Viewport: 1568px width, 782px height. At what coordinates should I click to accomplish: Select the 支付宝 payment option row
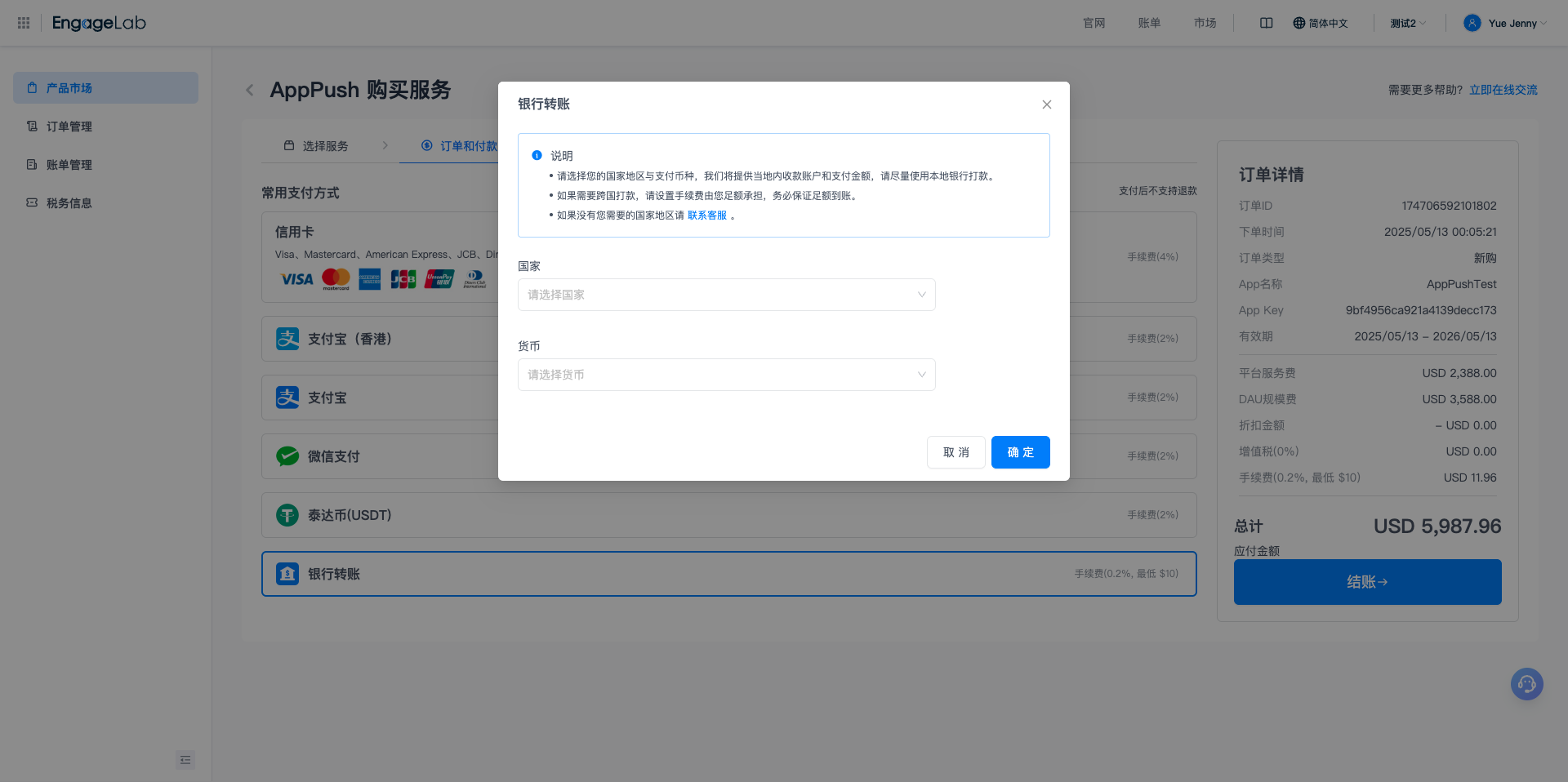click(729, 398)
